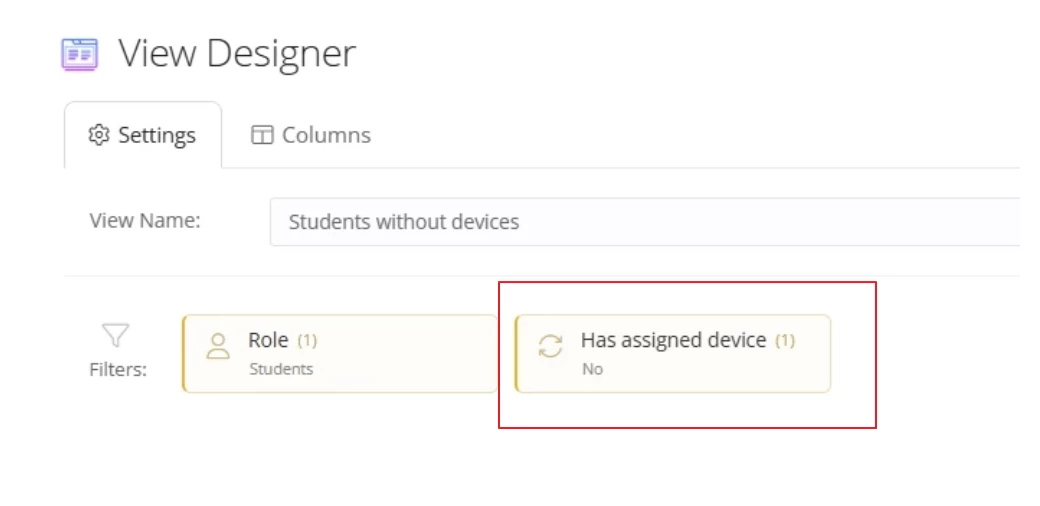Image resolution: width=1040 pixels, height=506 pixels.
Task: Open the Has assigned device filter
Action: pyautogui.click(x=673, y=353)
